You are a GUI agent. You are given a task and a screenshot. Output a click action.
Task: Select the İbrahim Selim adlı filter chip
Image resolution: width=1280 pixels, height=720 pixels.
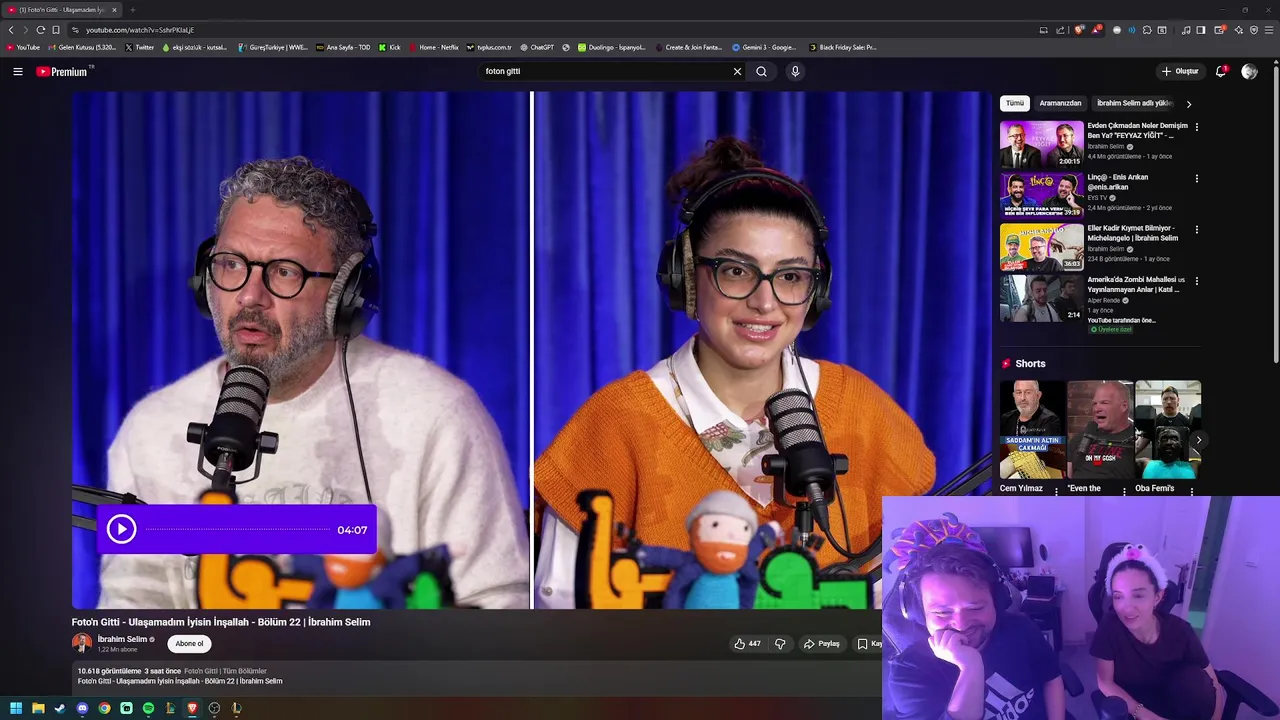pos(1134,103)
